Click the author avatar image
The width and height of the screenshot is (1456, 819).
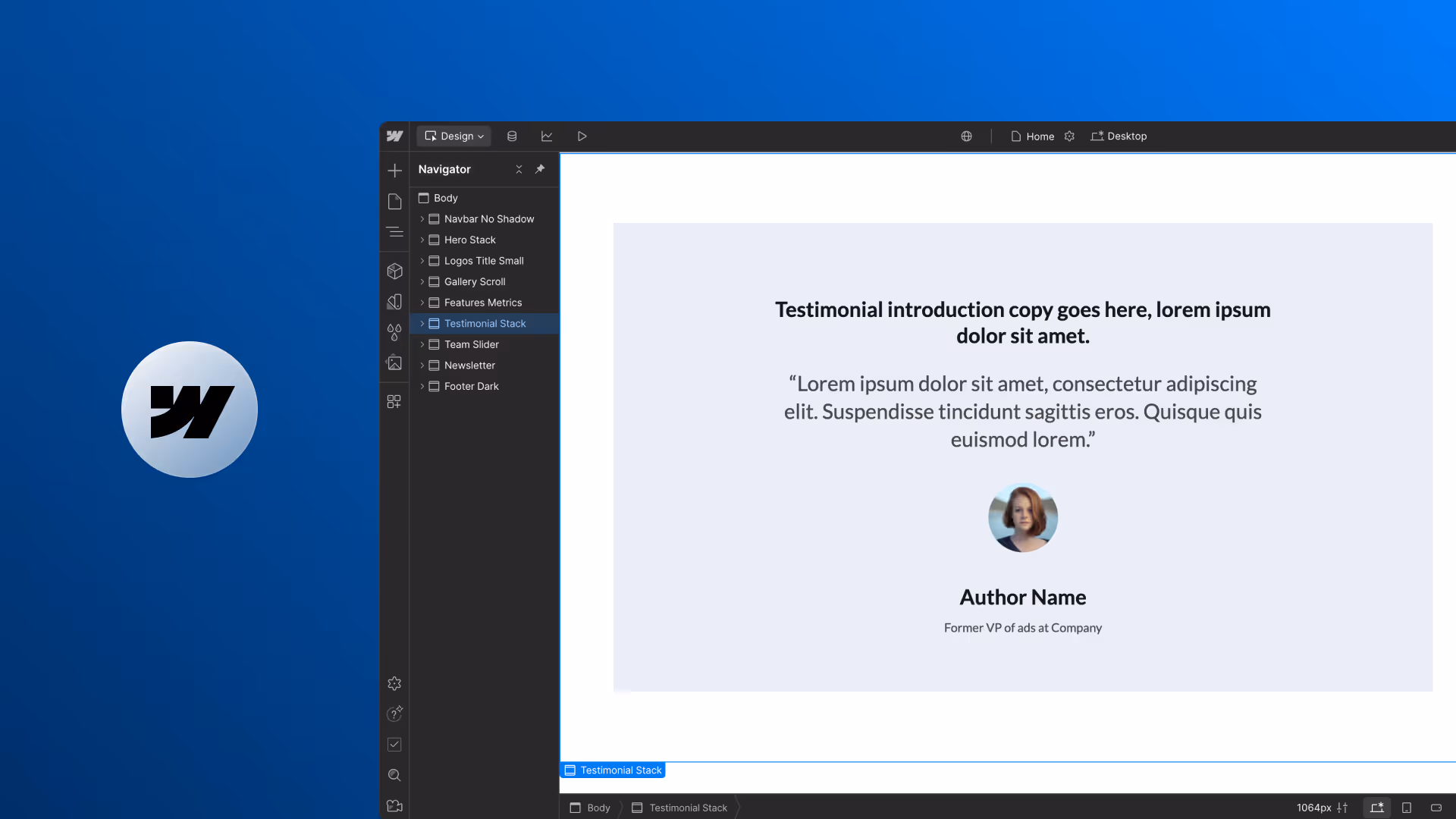pyautogui.click(x=1022, y=518)
